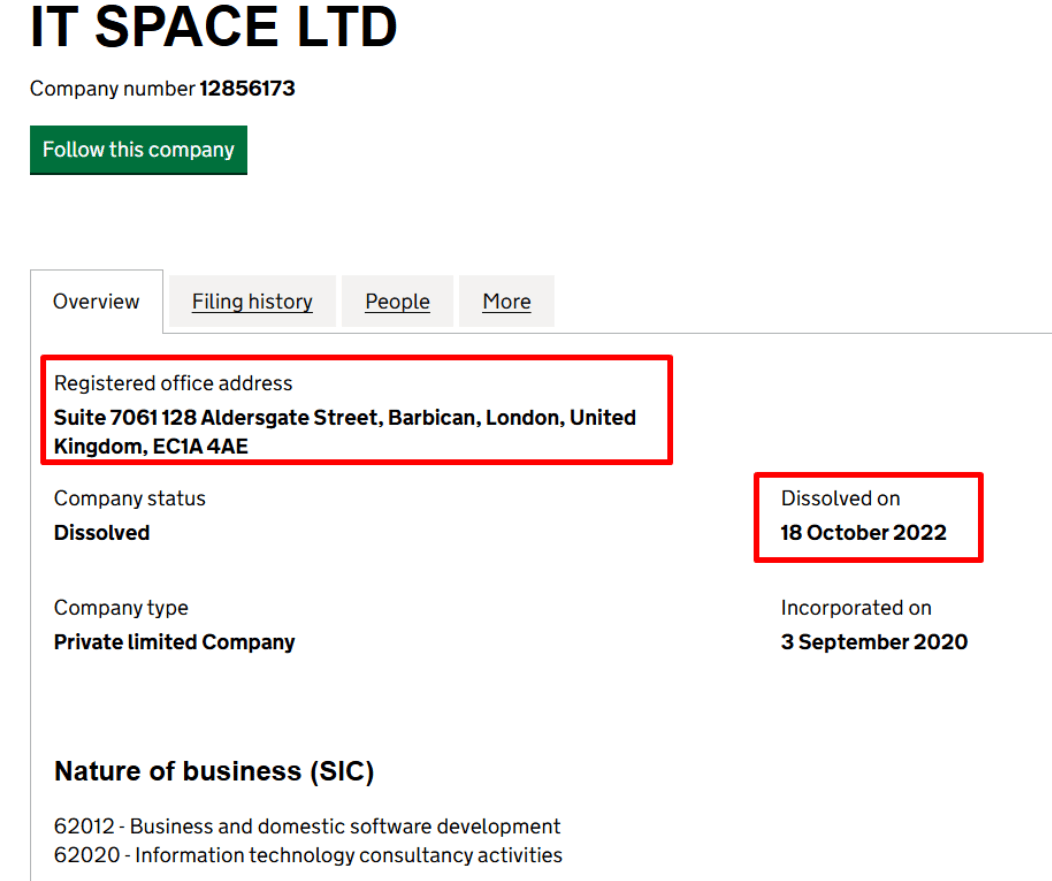The image size is (1052, 881).
Task: Click the Company status label
Action: 129,498
